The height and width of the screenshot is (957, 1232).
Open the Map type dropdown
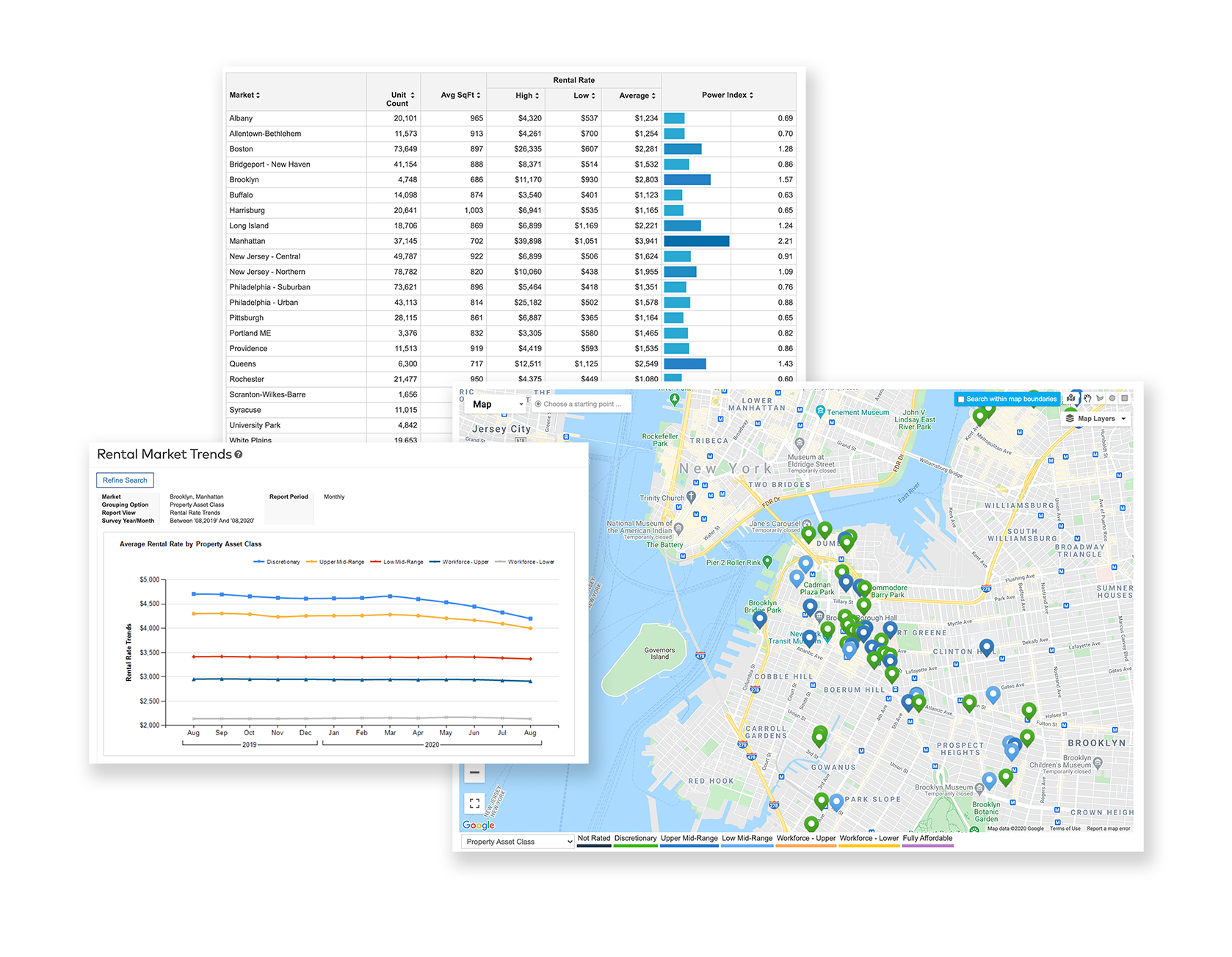[x=497, y=404]
